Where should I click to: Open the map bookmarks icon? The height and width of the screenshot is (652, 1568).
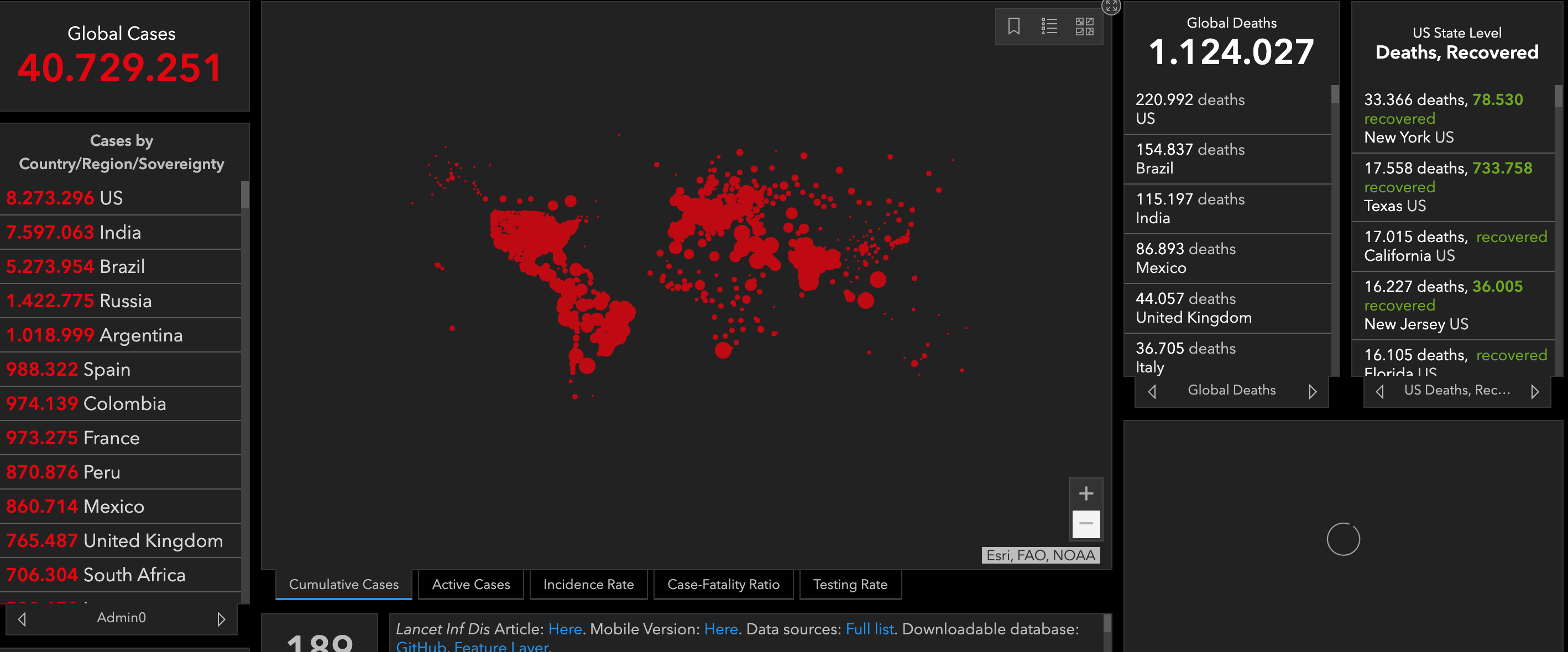tap(1013, 26)
